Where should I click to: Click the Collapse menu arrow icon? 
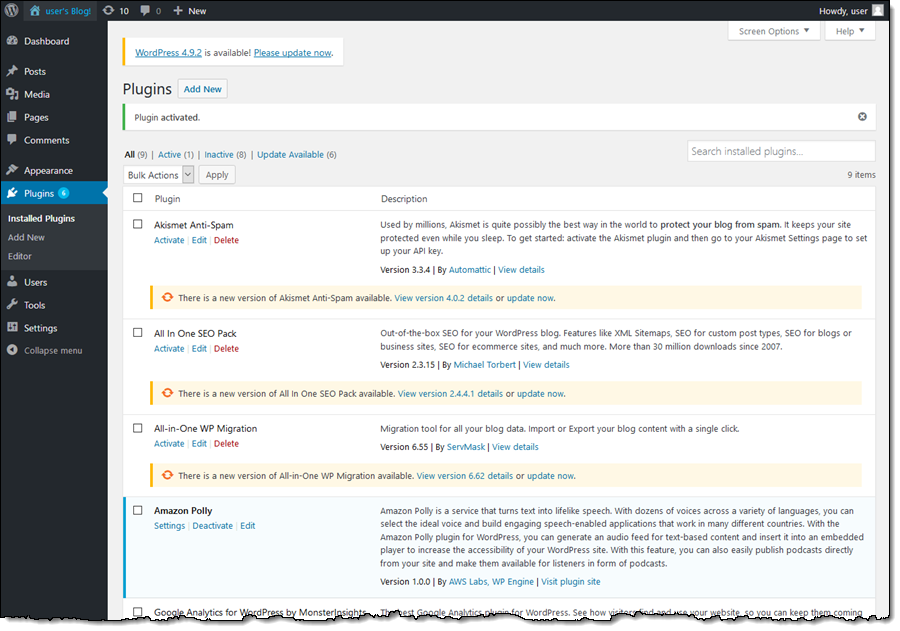click(x=12, y=351)
